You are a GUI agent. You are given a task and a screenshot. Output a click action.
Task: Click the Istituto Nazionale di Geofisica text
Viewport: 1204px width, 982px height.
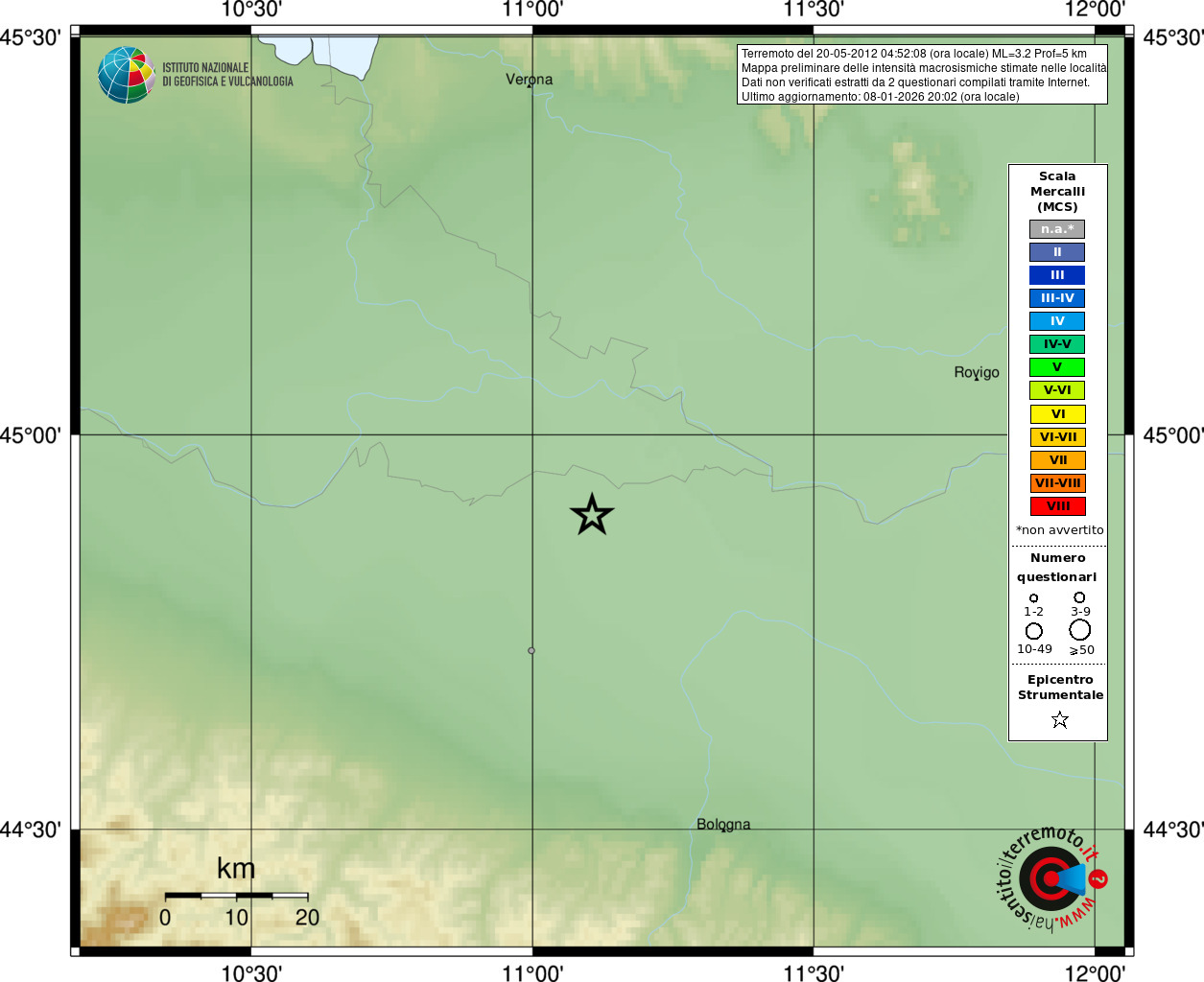click(227, 75)
